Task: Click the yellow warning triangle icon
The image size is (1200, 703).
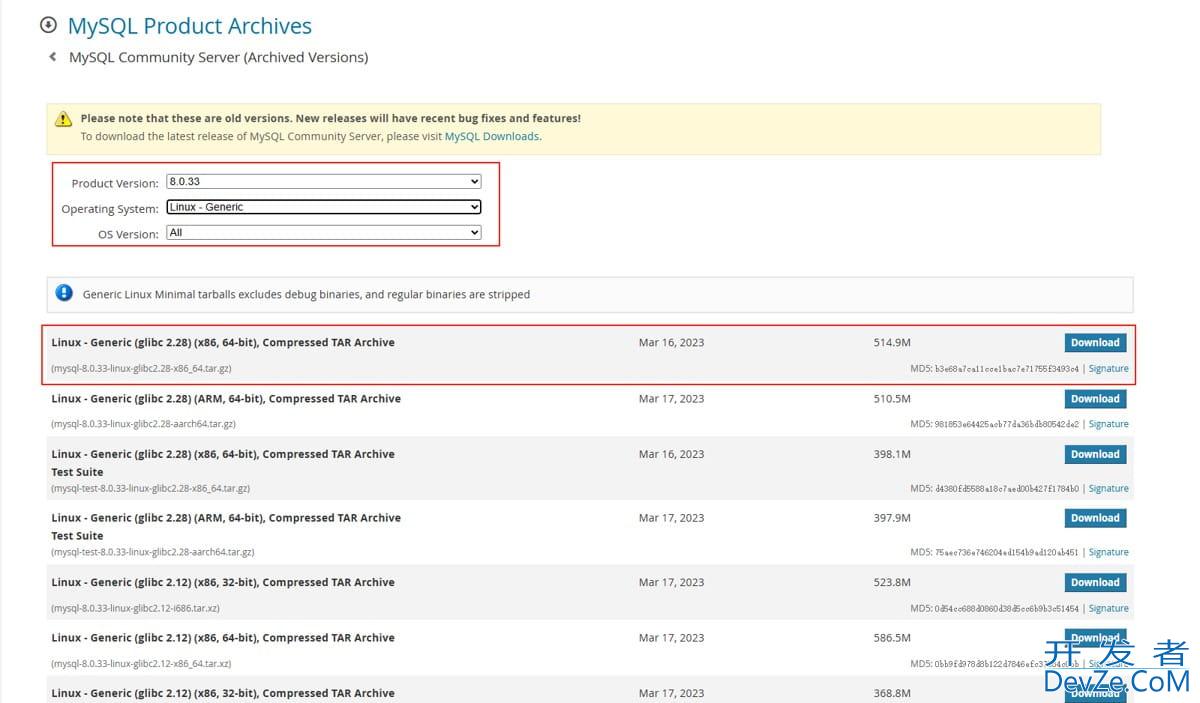Action: 64,119
